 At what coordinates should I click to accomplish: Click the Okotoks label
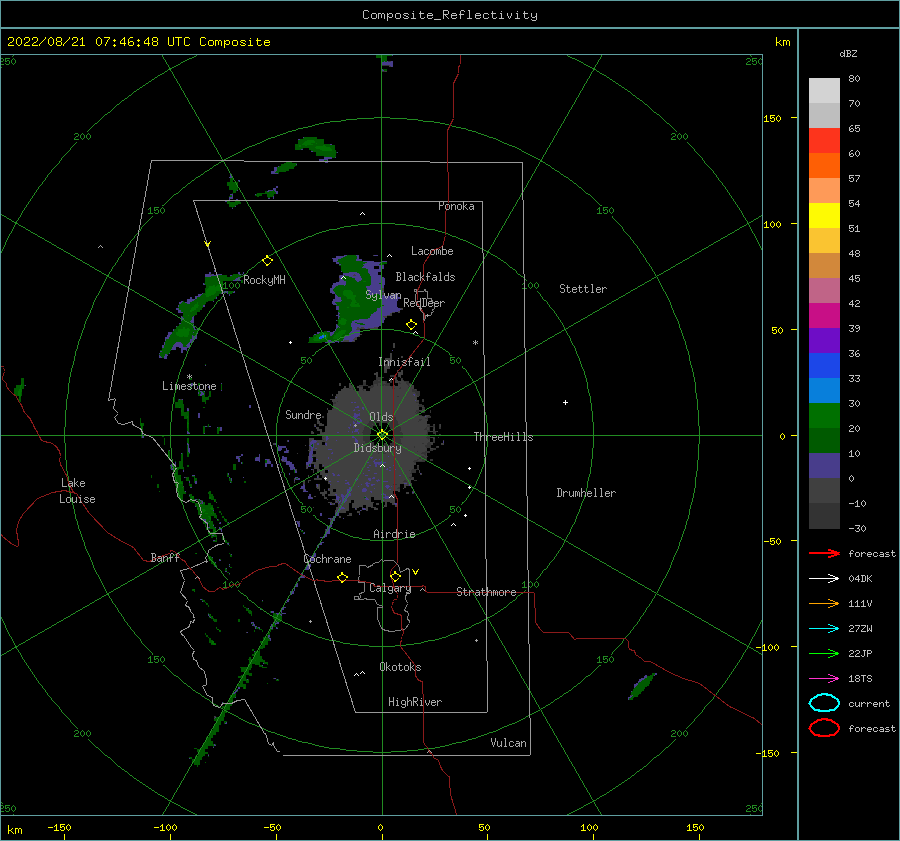(400, 667)
